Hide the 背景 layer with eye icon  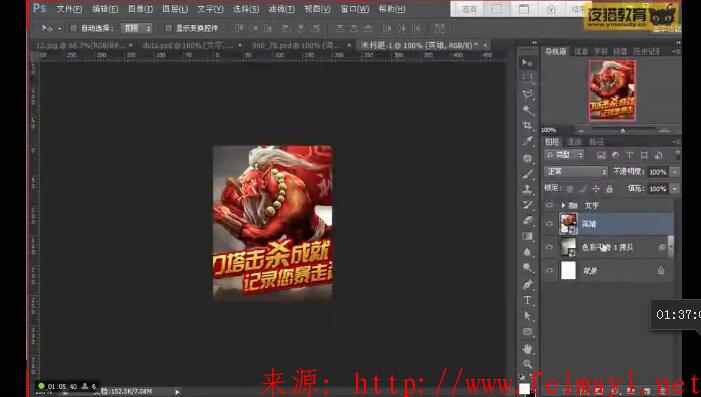point(549,270)
